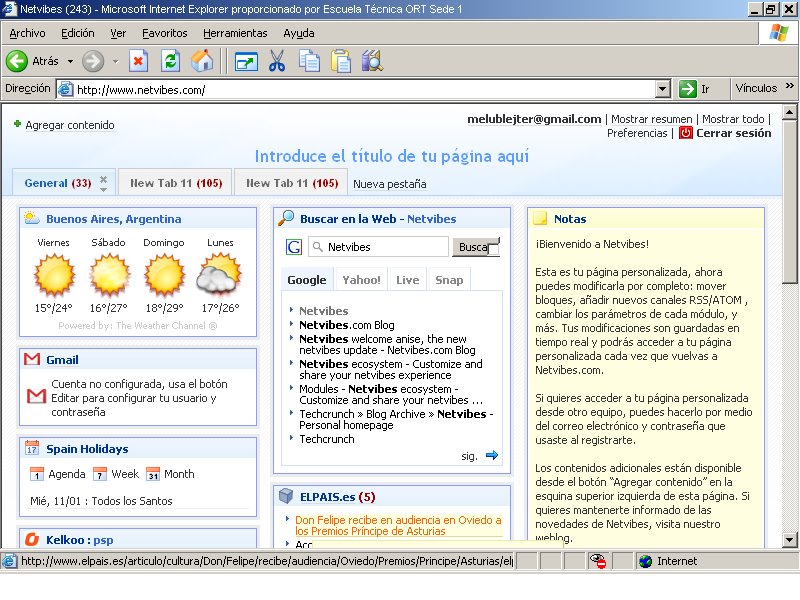Expand the address bar dropdown
The height and width of the screenshot is (600, 800).
pyautogui.click(x=662, y=89)
